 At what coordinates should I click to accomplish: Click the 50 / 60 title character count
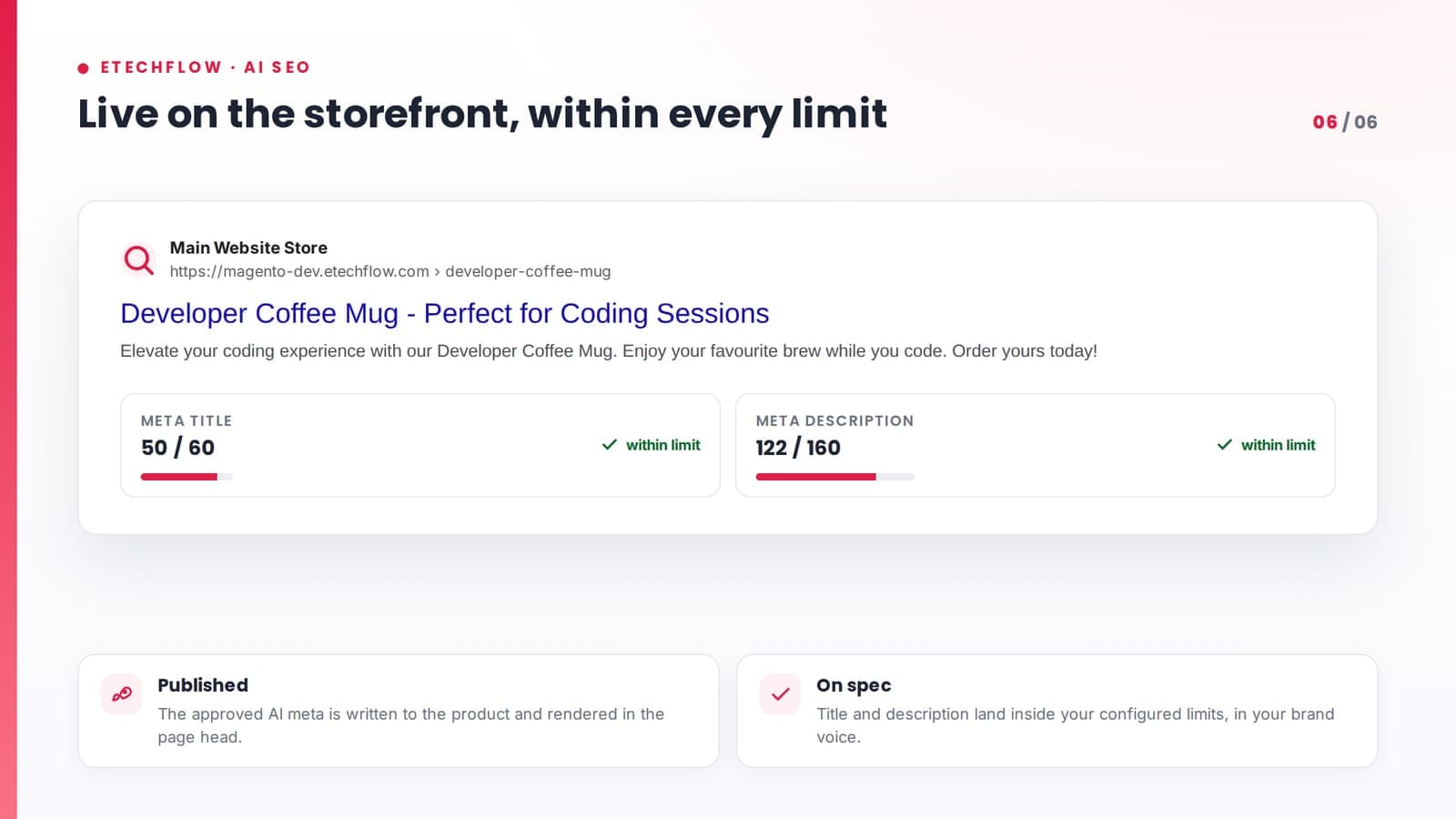tap(178, 448)
